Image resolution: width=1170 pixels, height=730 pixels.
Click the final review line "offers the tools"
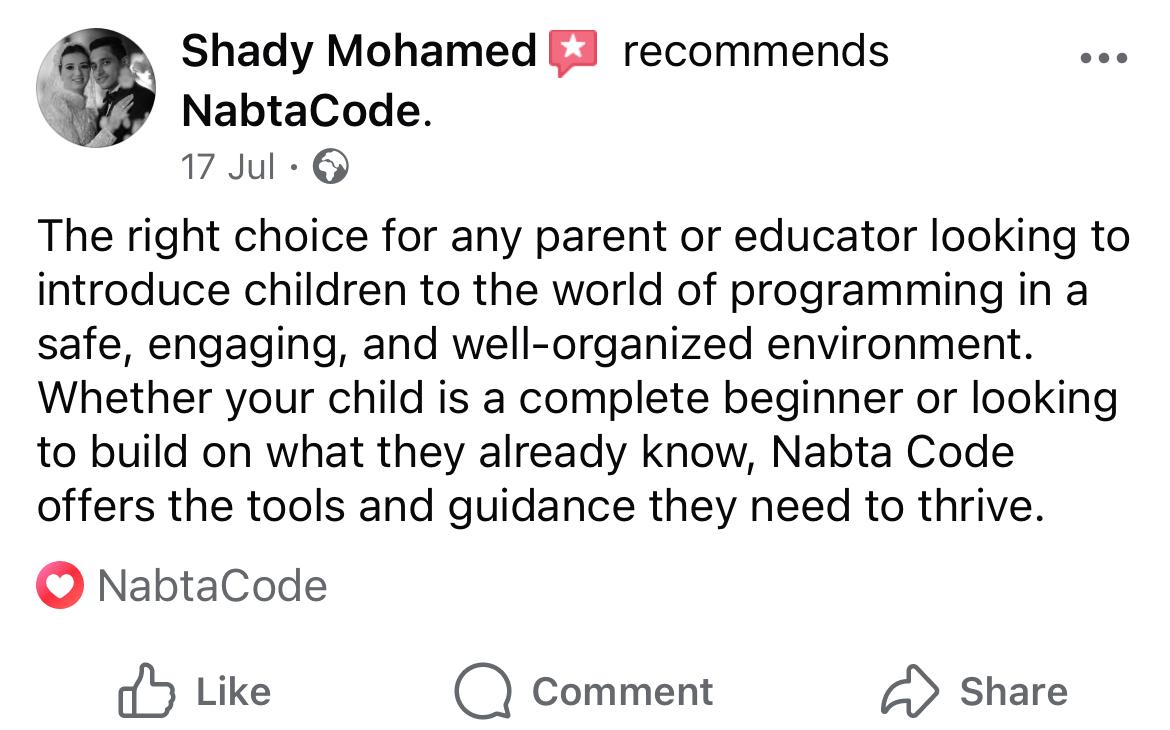540,506
